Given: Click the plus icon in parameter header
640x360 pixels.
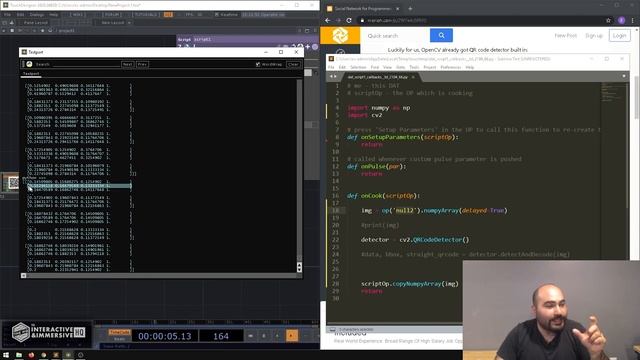Looking at the screenshot, I should tap(308, 47).
